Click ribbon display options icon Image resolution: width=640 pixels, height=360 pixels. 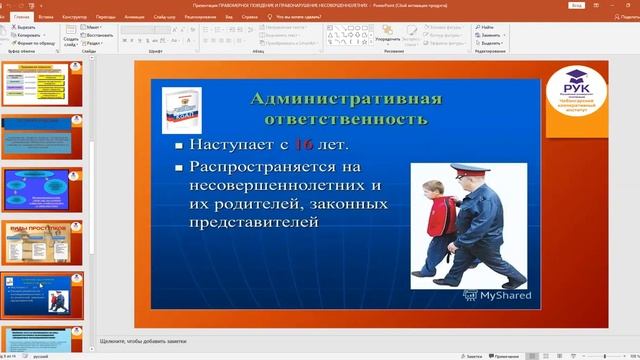[596, 5]
